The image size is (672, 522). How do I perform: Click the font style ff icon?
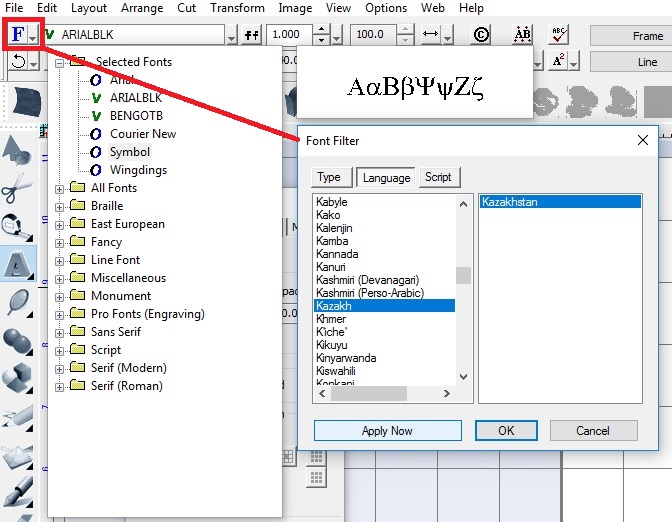[x=252, y=35]
